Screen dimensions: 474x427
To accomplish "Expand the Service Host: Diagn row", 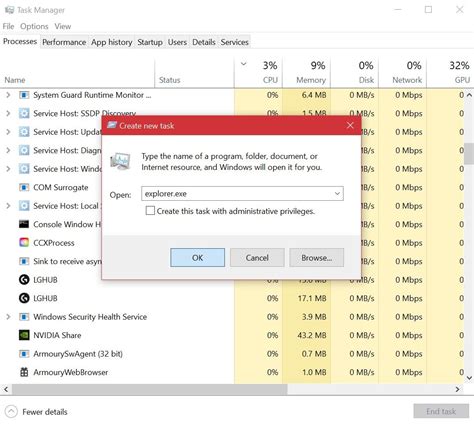I will pos(8,150).
